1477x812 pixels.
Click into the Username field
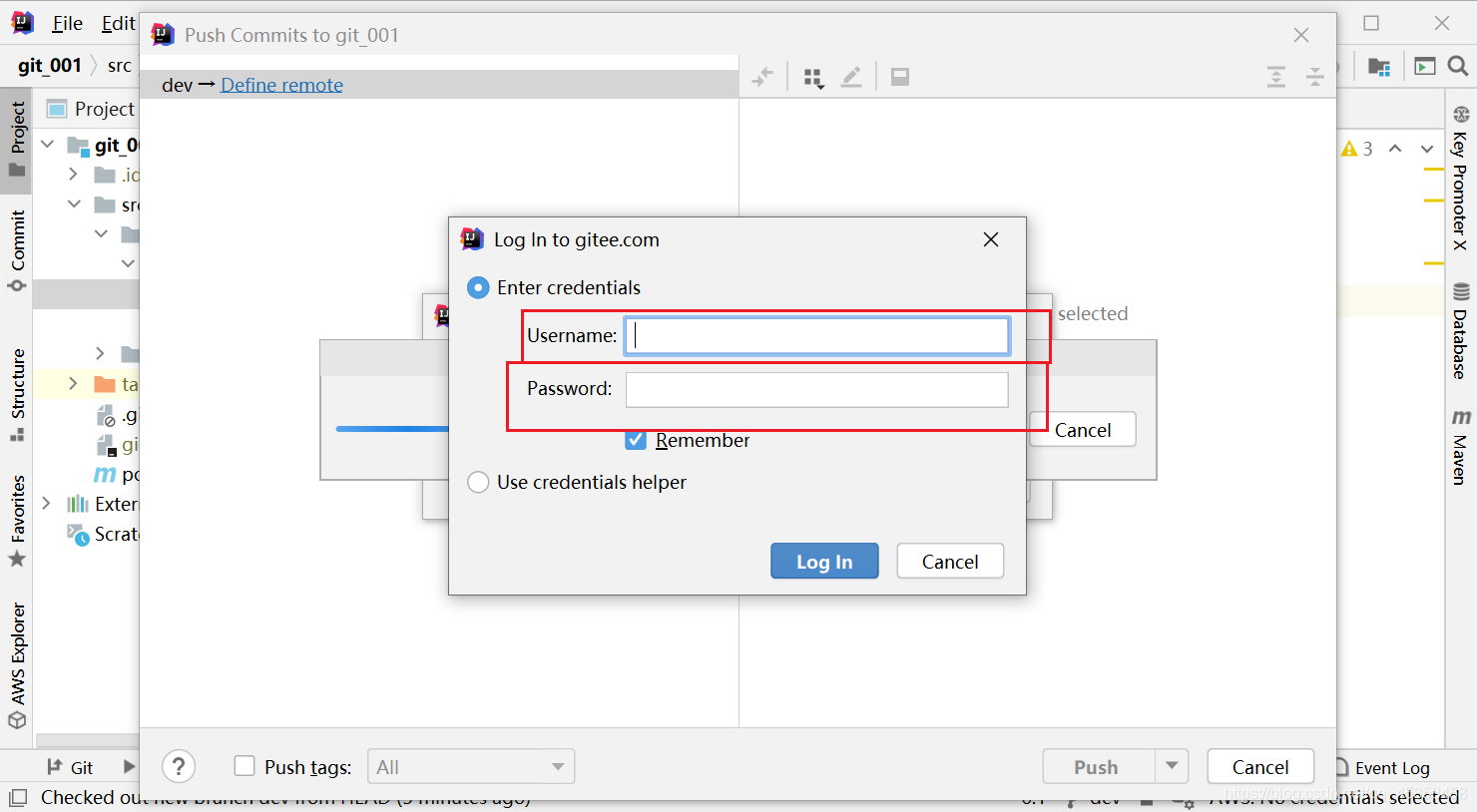coord(816,336)
